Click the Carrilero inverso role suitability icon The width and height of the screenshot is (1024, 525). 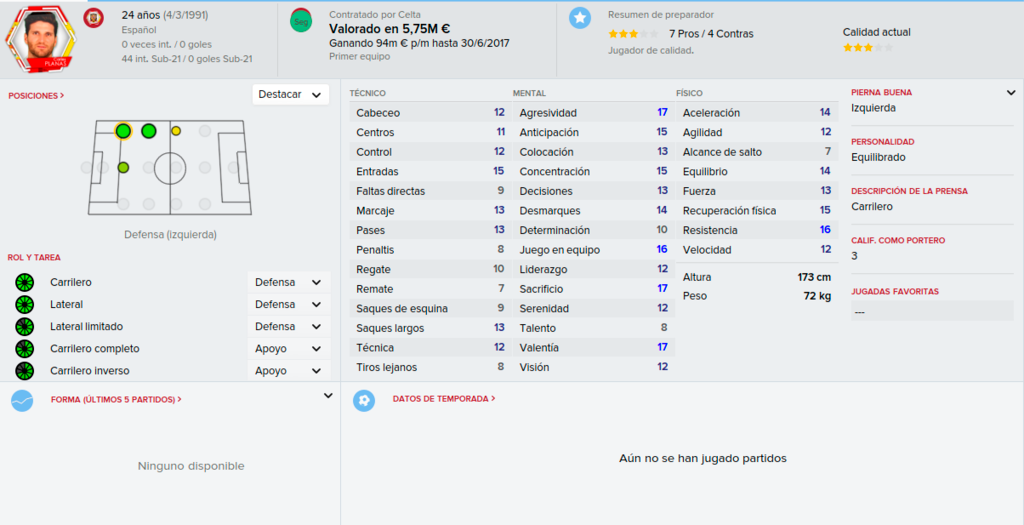point(24,371)
